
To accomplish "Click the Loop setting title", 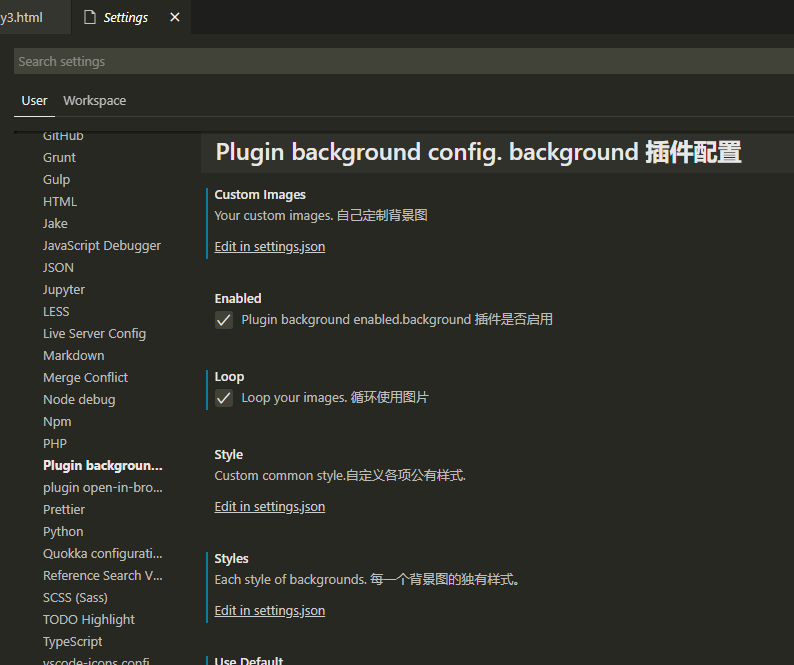I will [229, 377].
